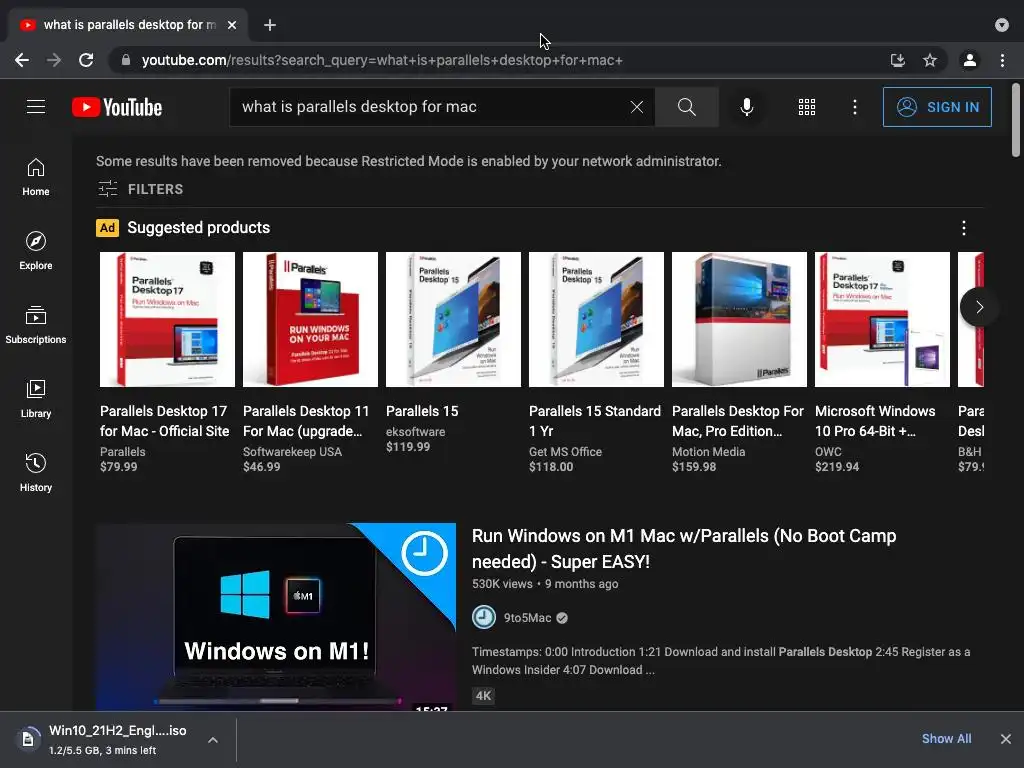Go to Home in the sidebar
This screenshot has width=1024, height=768.
(36, 177)
